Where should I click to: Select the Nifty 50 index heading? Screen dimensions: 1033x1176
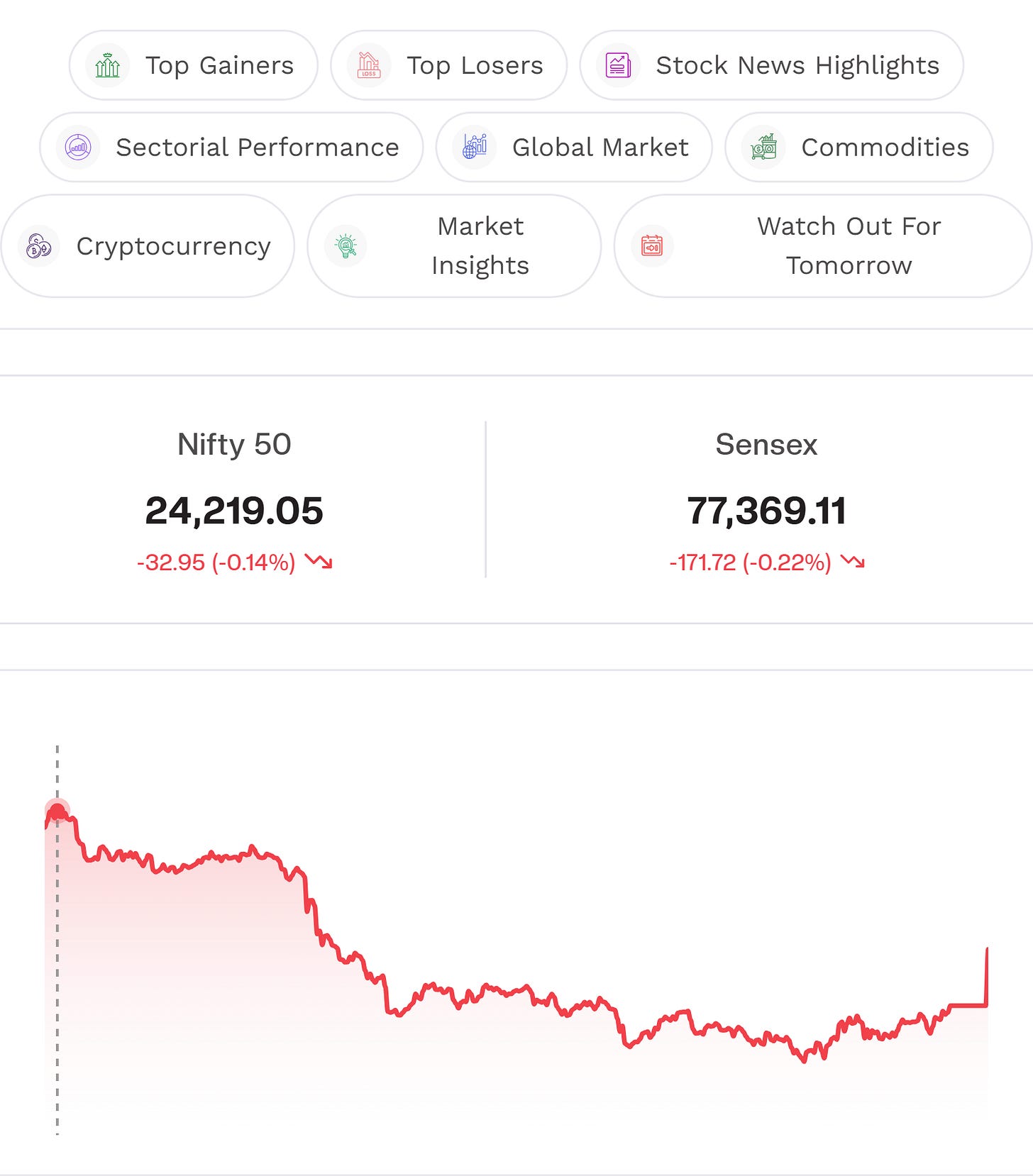[234, 445]
